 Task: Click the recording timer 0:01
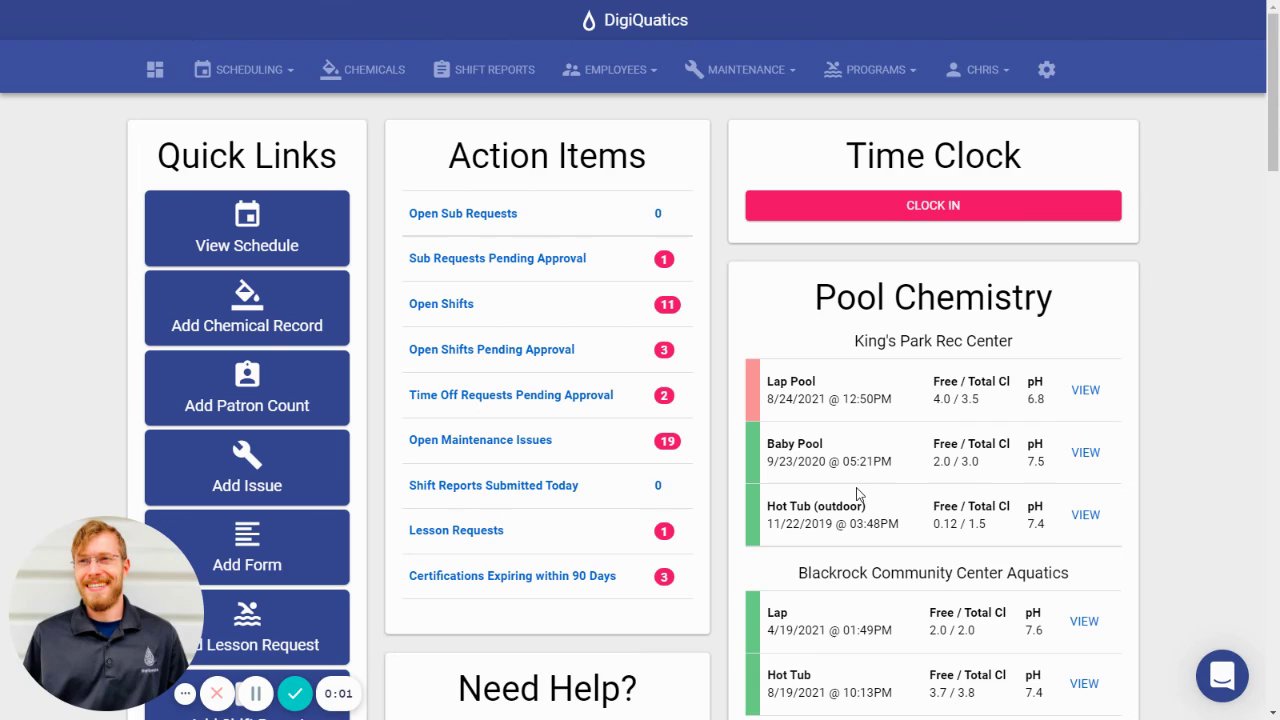(338, 693)
